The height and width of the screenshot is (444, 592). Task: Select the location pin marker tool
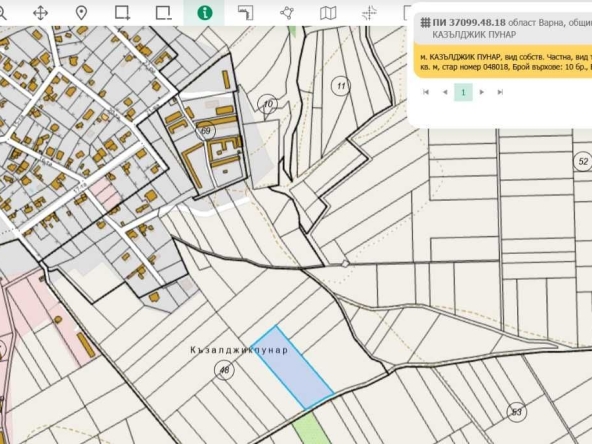pyautogui.click(x=81, y=13)
